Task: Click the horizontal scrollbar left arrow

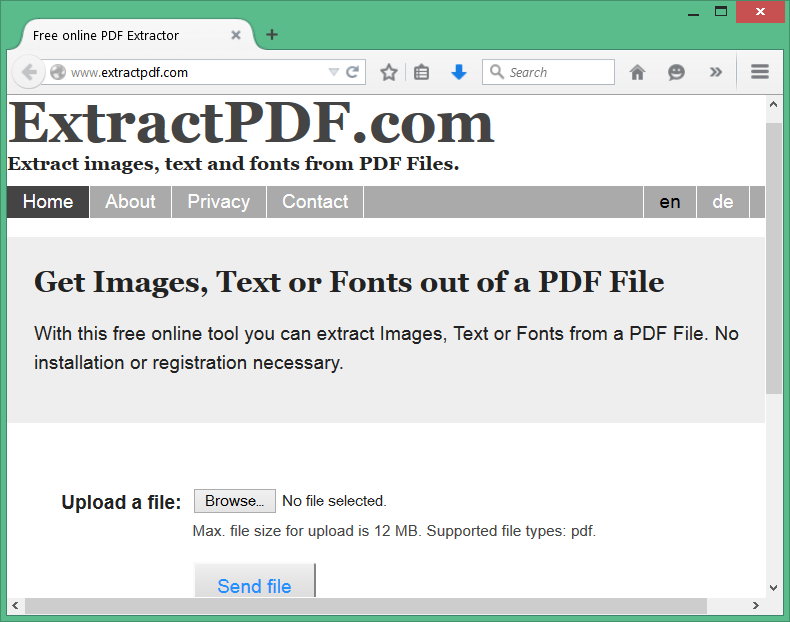Action: point(15,605)
